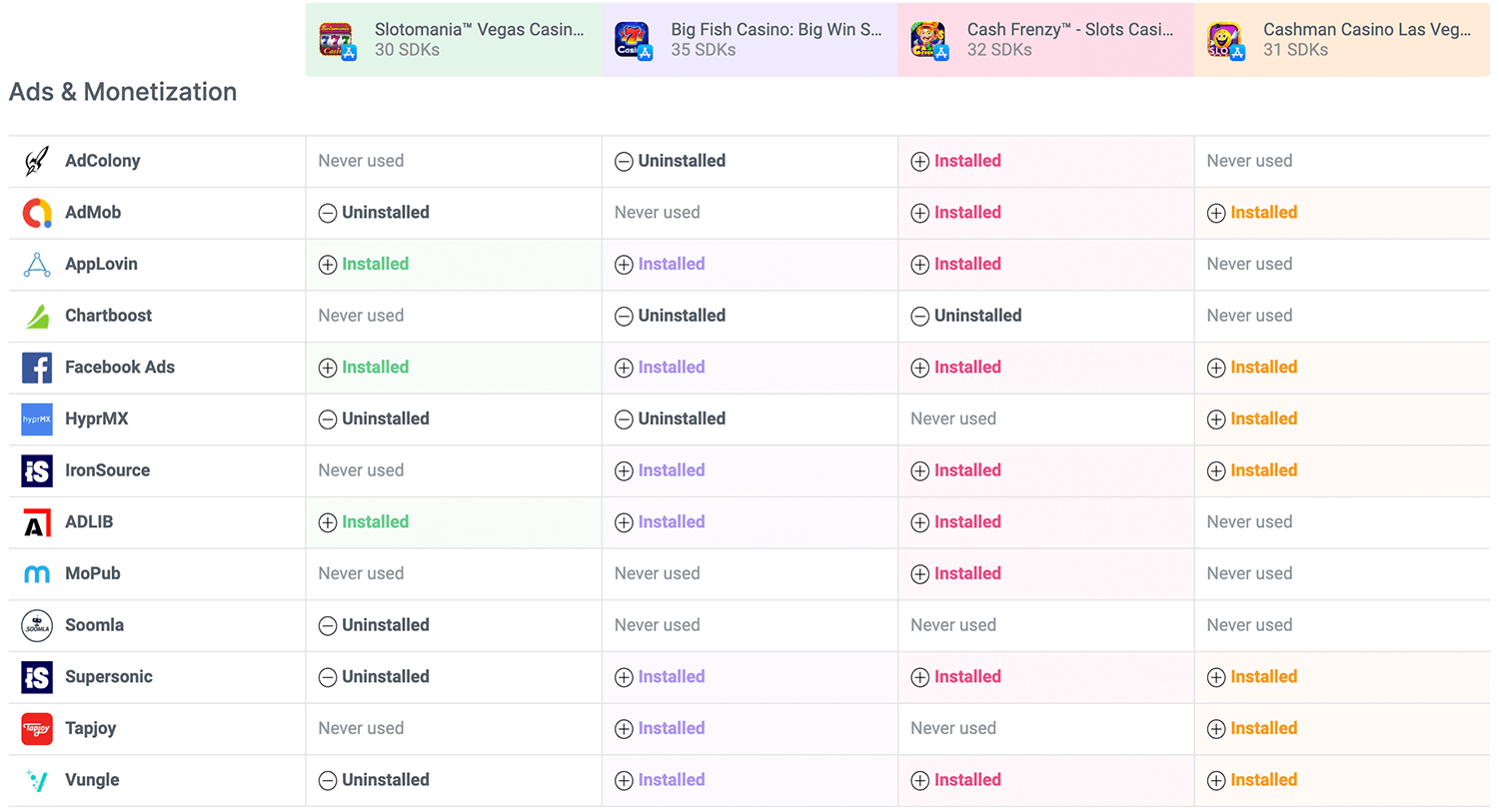The height and width of the screenshot is (812, 1499).
Task: Click plus icon for AdColony in Cash Frenzy
Action: (x=920, y=162)
